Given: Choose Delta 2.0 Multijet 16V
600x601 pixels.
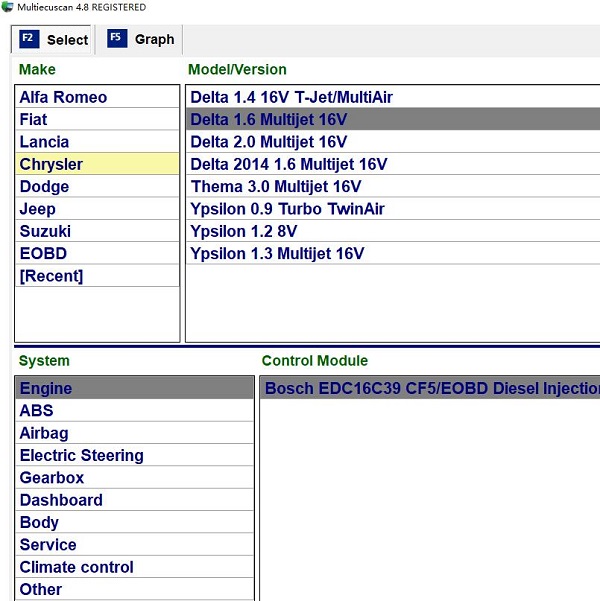Looking at the screenshot, I should pyautogui.click(x=393, y=141).
